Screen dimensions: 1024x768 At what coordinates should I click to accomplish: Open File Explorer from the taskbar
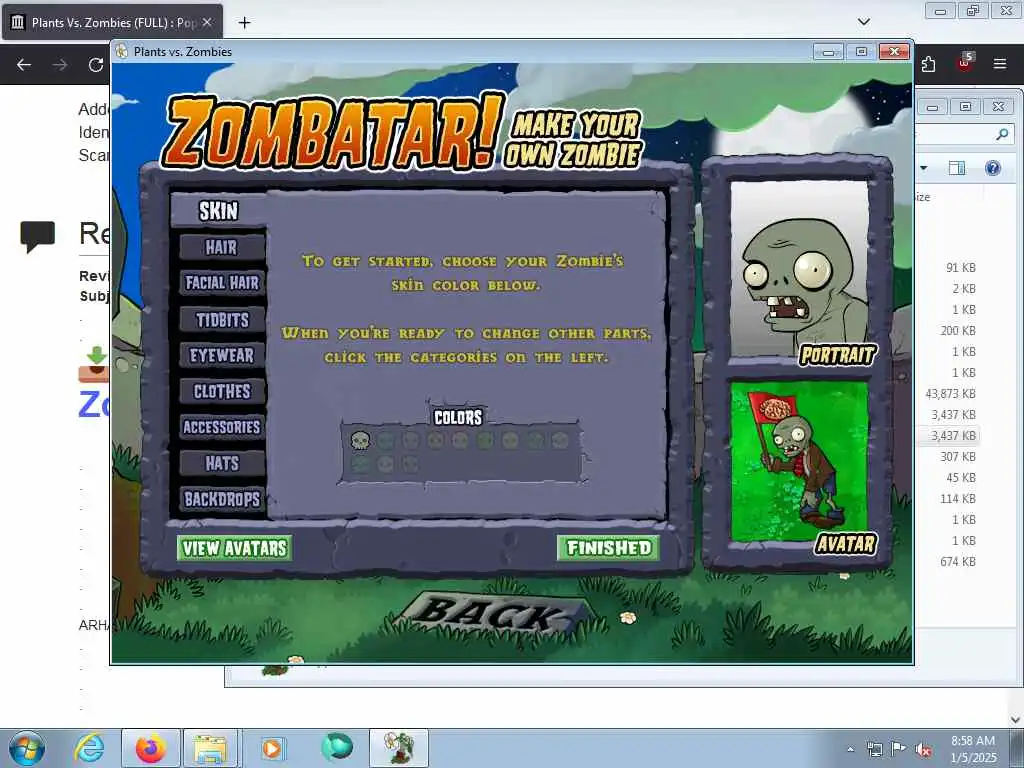click(210, 748)
